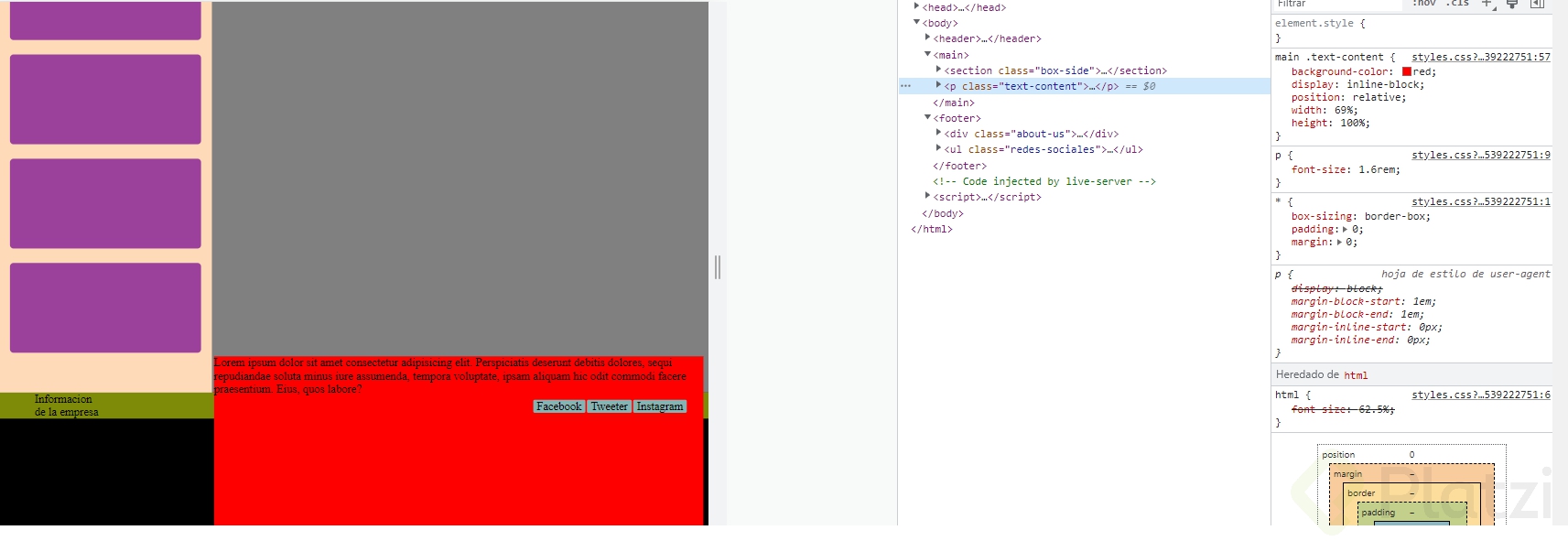1568x541 pixels.
Task: Click the Lorem ipsum paragraph text
Action: [x=450, y=376]
